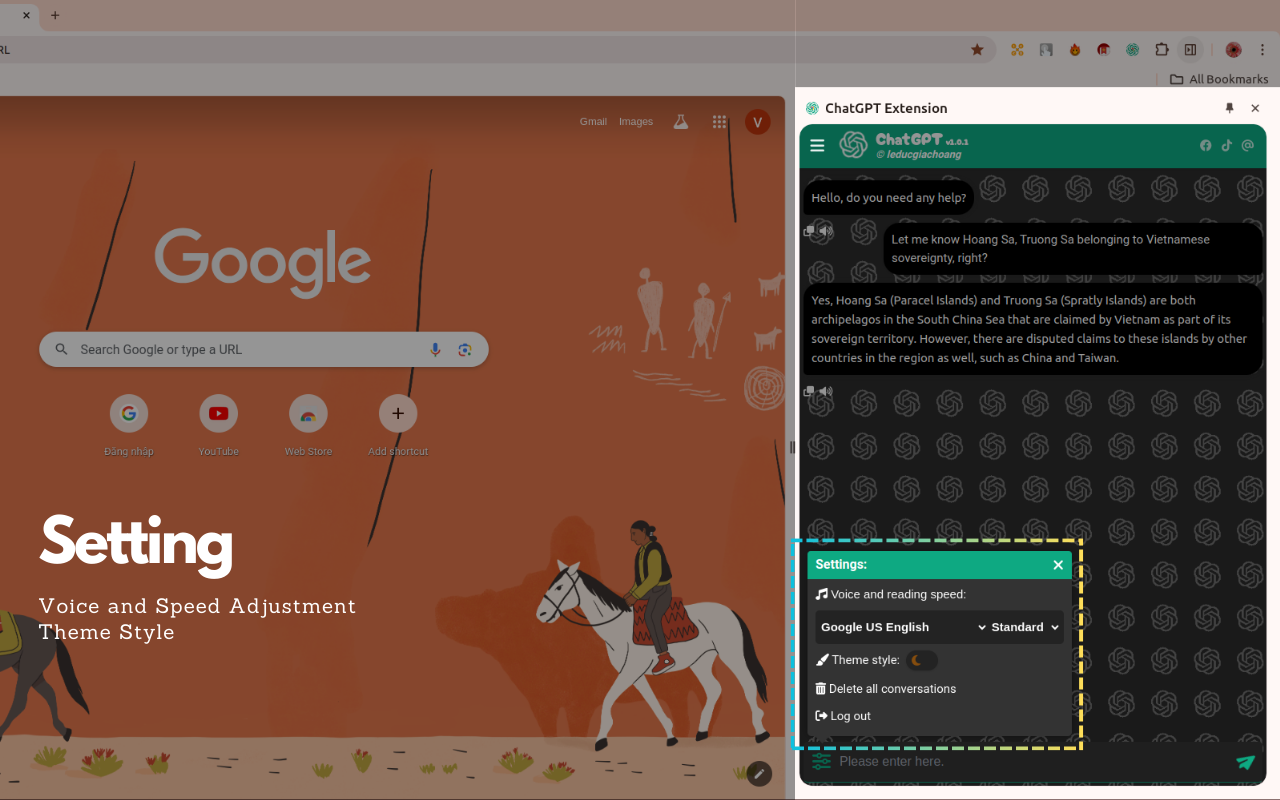Open the Google apps grid menu
The height and width of the screenshot is (800, 1280).
[719, 122]
